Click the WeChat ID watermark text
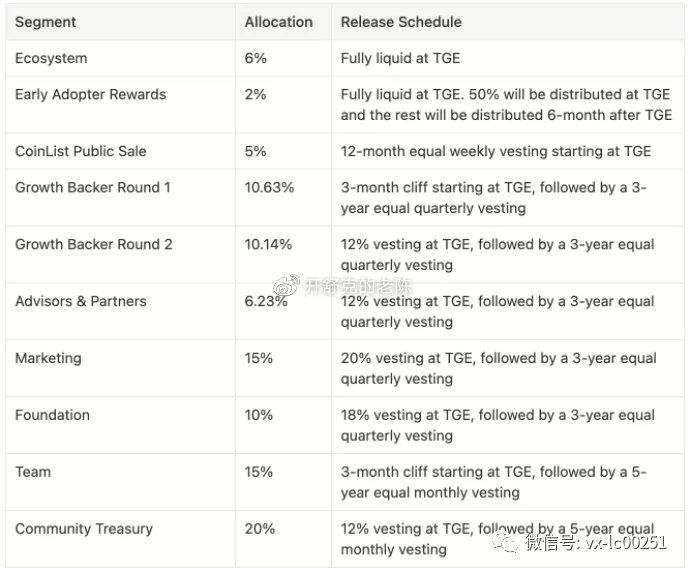 click(596, 543)
